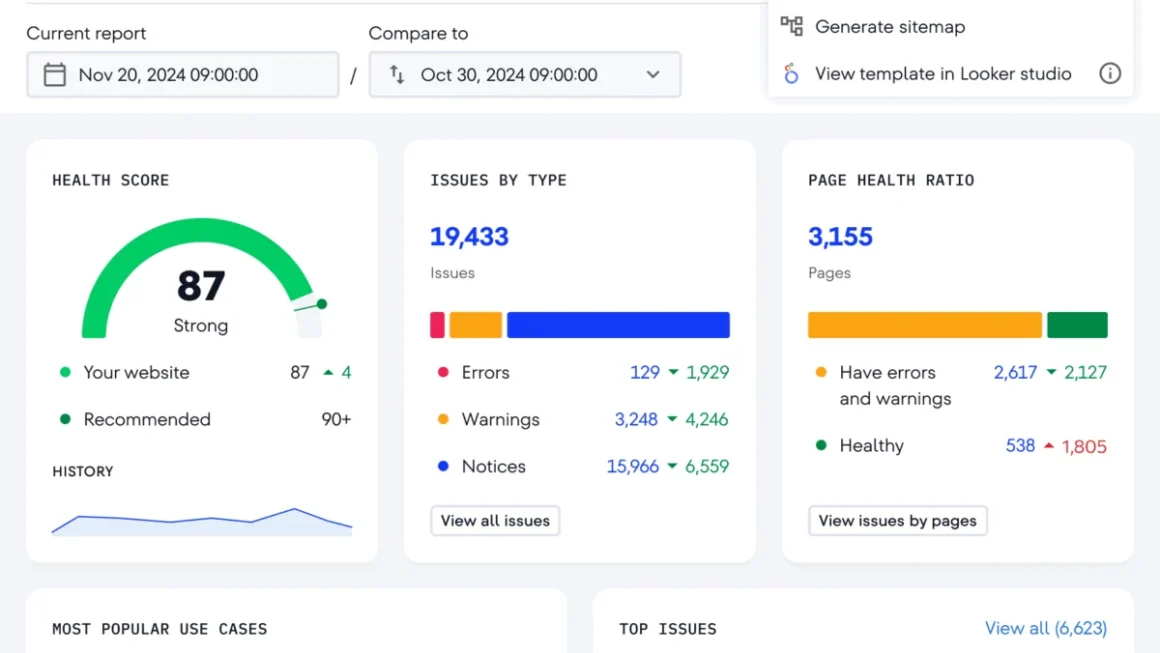Click the Healthy label in Page Health Ratio

pyautogui.click(x=871, y=446)
